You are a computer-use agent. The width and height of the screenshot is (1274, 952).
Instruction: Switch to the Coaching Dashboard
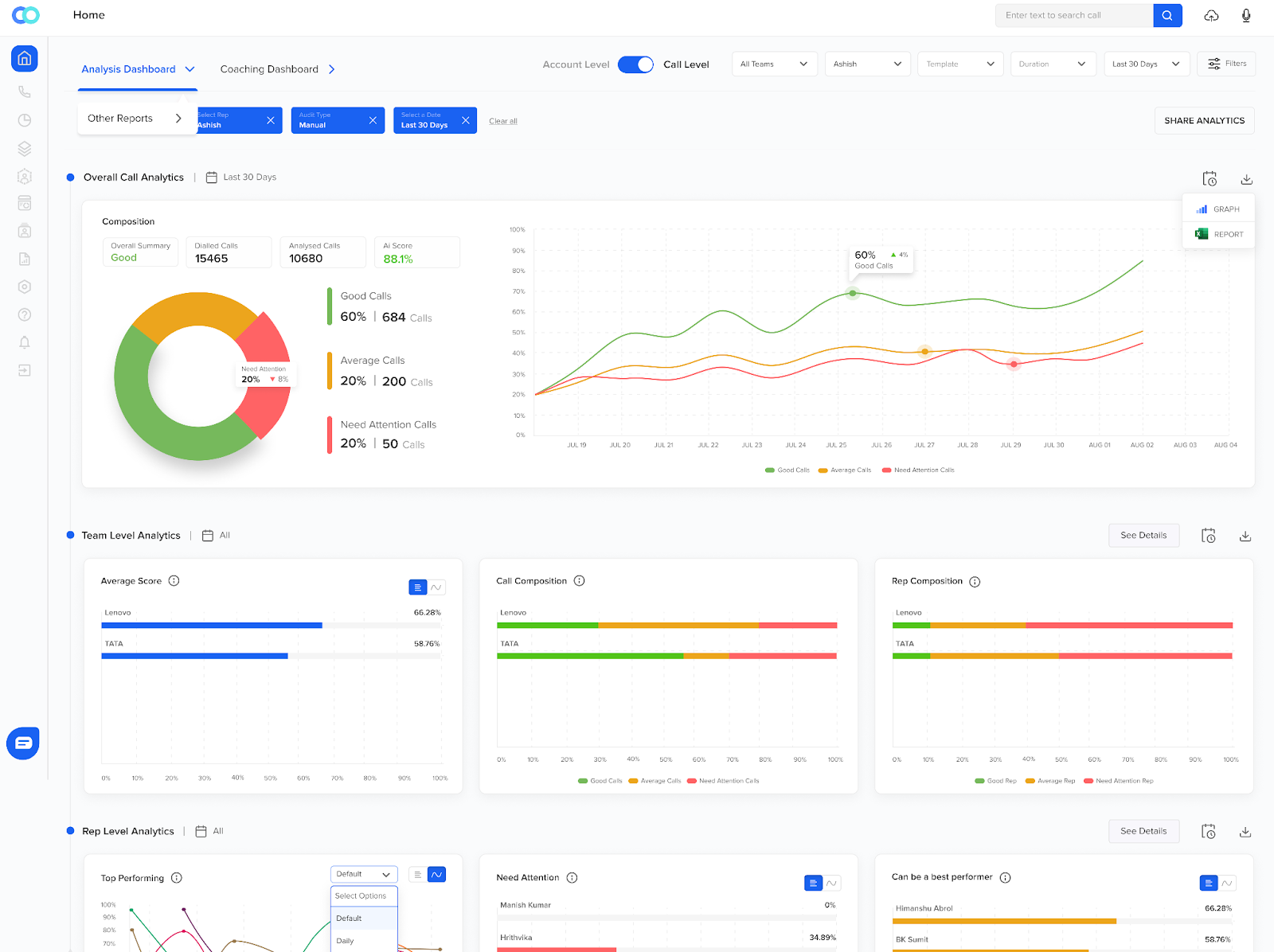coord(269,68)
